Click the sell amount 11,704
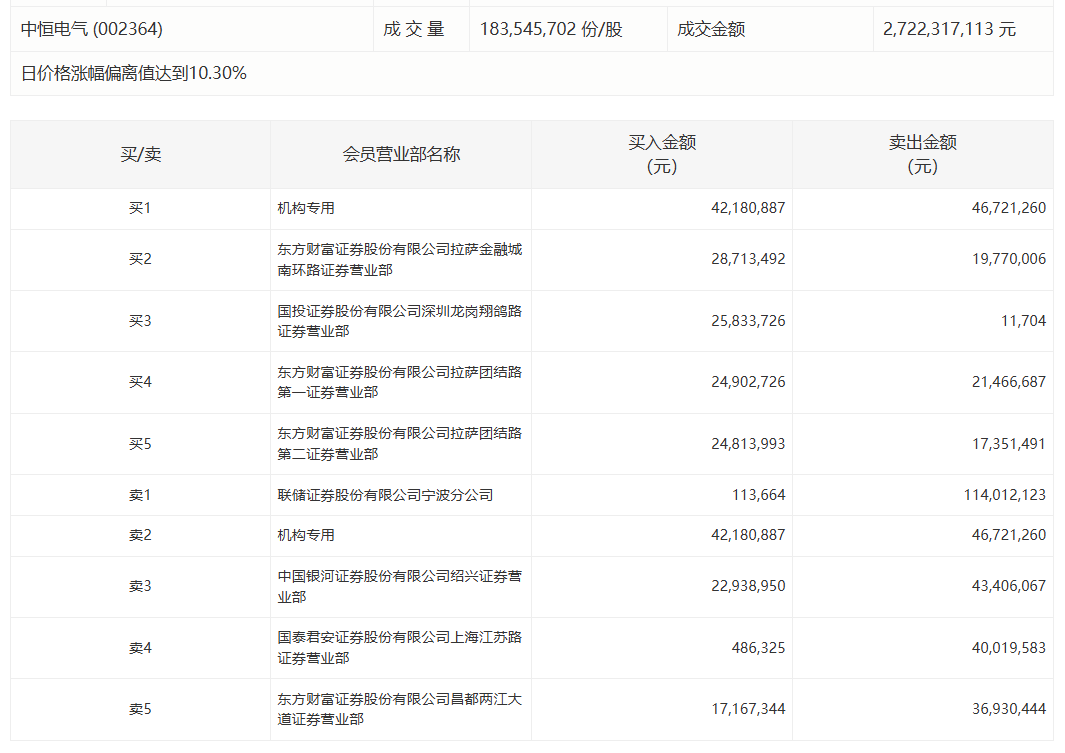 1024,321
